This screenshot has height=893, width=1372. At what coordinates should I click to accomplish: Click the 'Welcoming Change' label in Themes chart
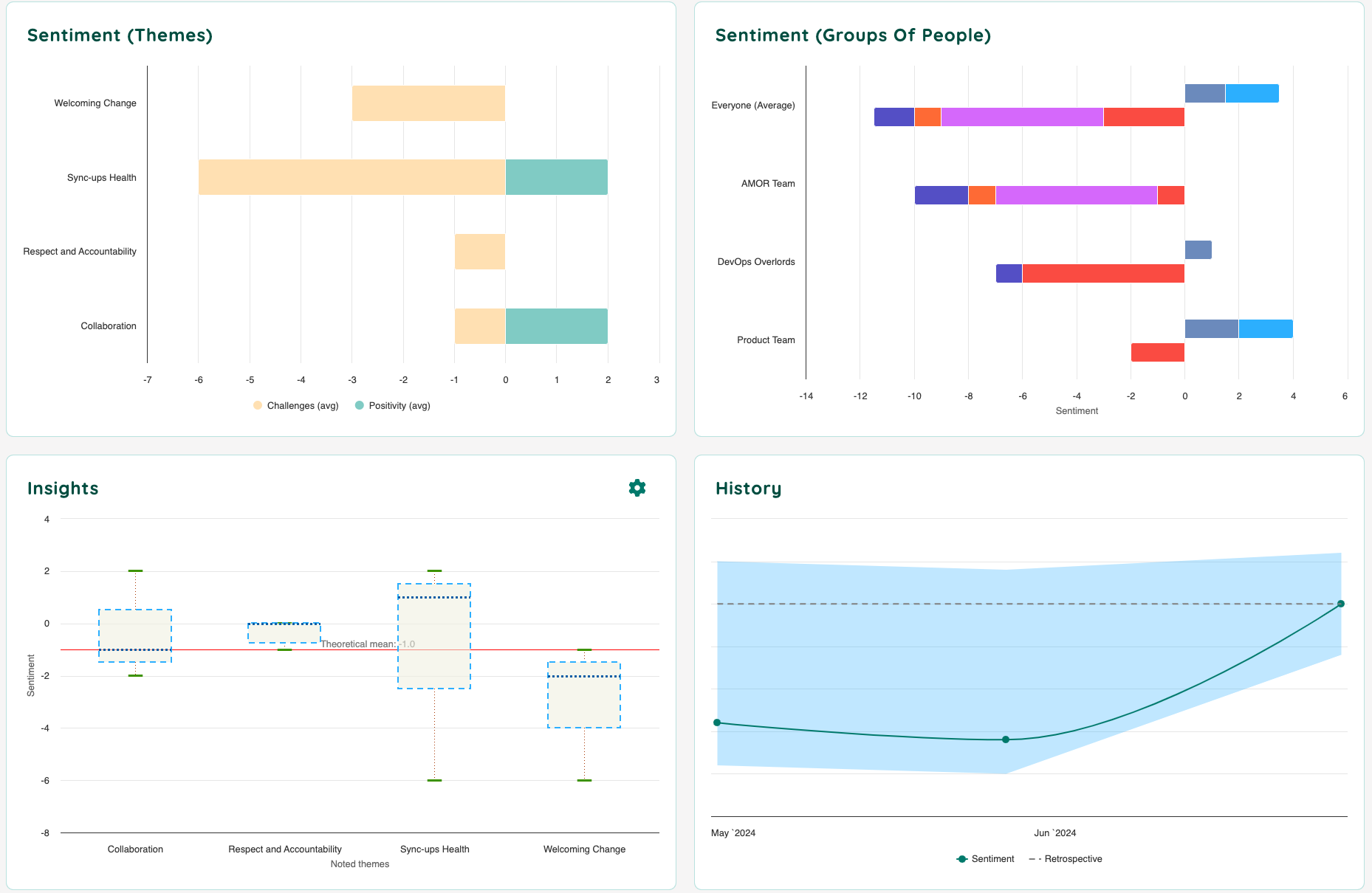tap(95, 103)
